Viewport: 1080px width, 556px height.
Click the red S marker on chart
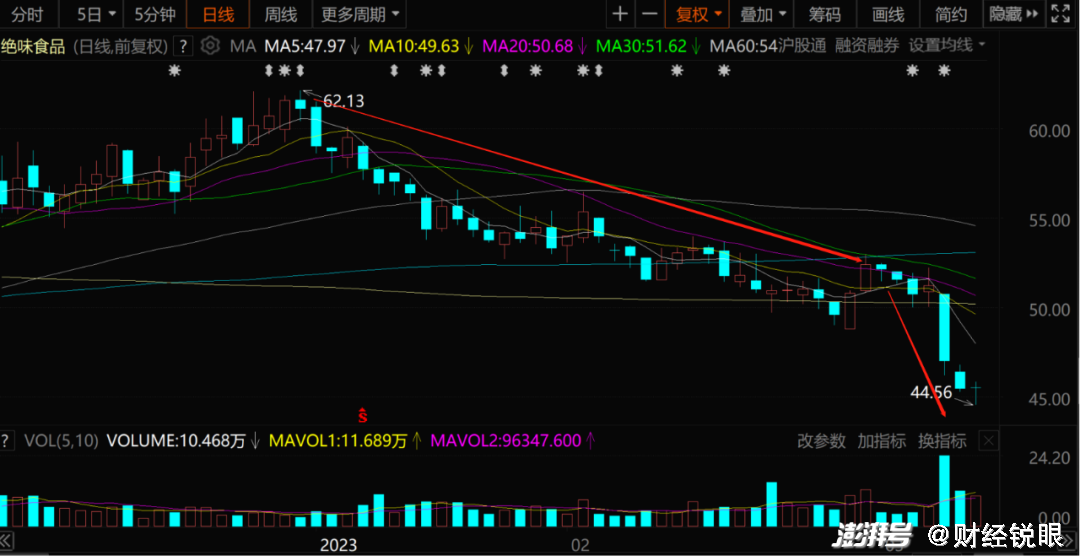coord(365,411)
